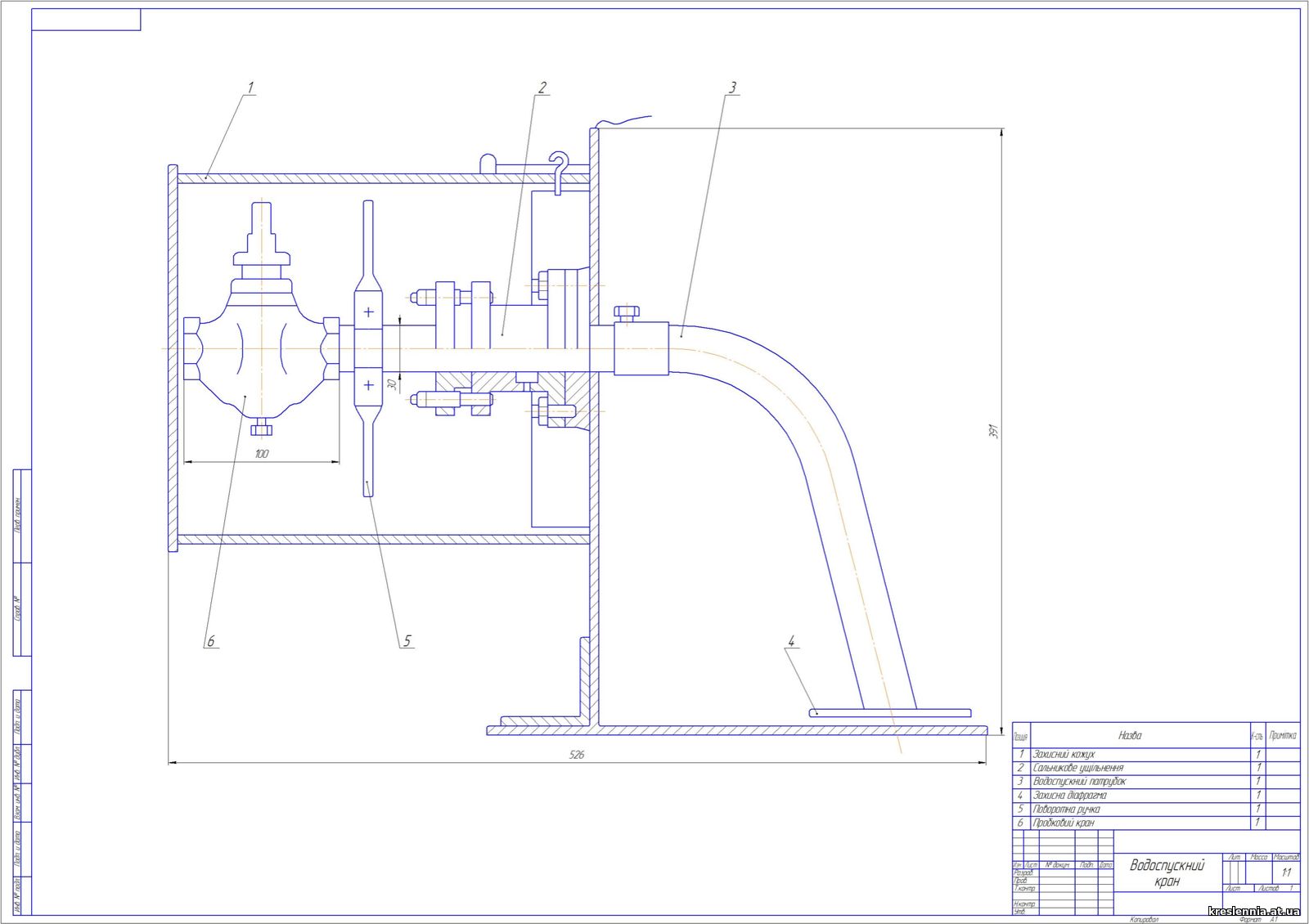Select the 30 dimension near the handle

[x=392, y=384]
